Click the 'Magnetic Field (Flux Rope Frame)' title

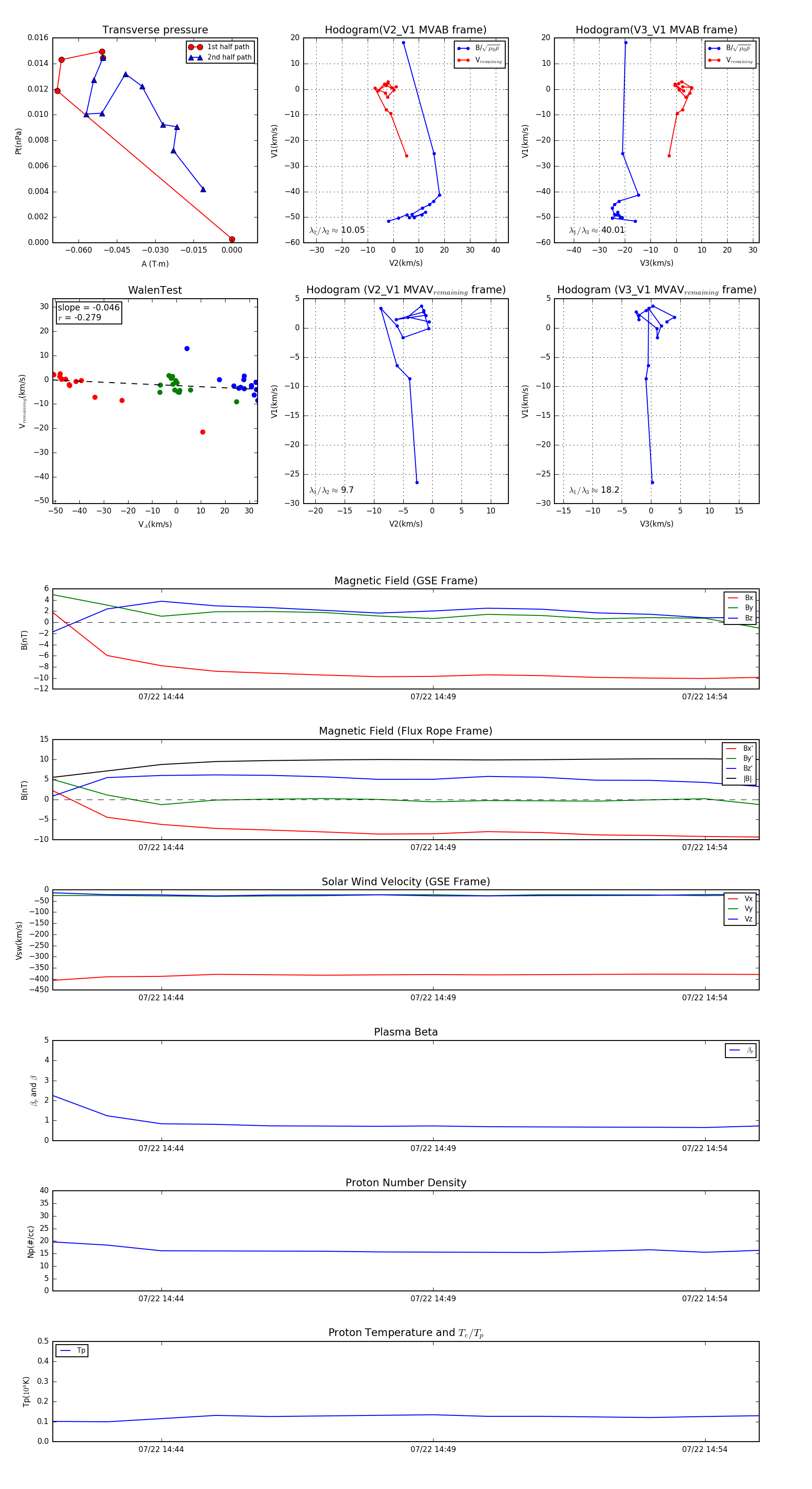(406, 731)
